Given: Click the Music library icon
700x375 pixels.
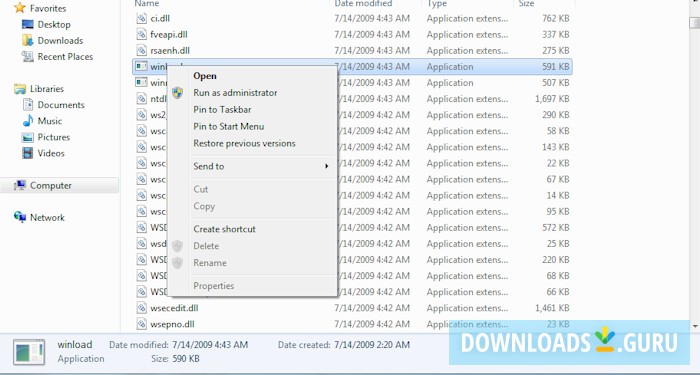Looking at the screenshot, I should [x=28, y=121].
